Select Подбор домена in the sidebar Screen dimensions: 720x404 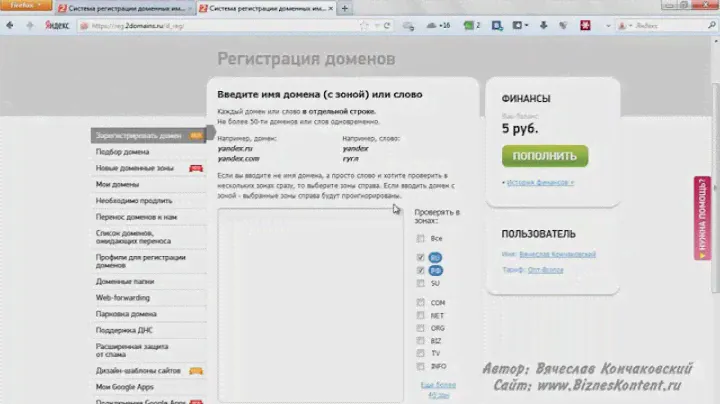[x=120, y=152]
